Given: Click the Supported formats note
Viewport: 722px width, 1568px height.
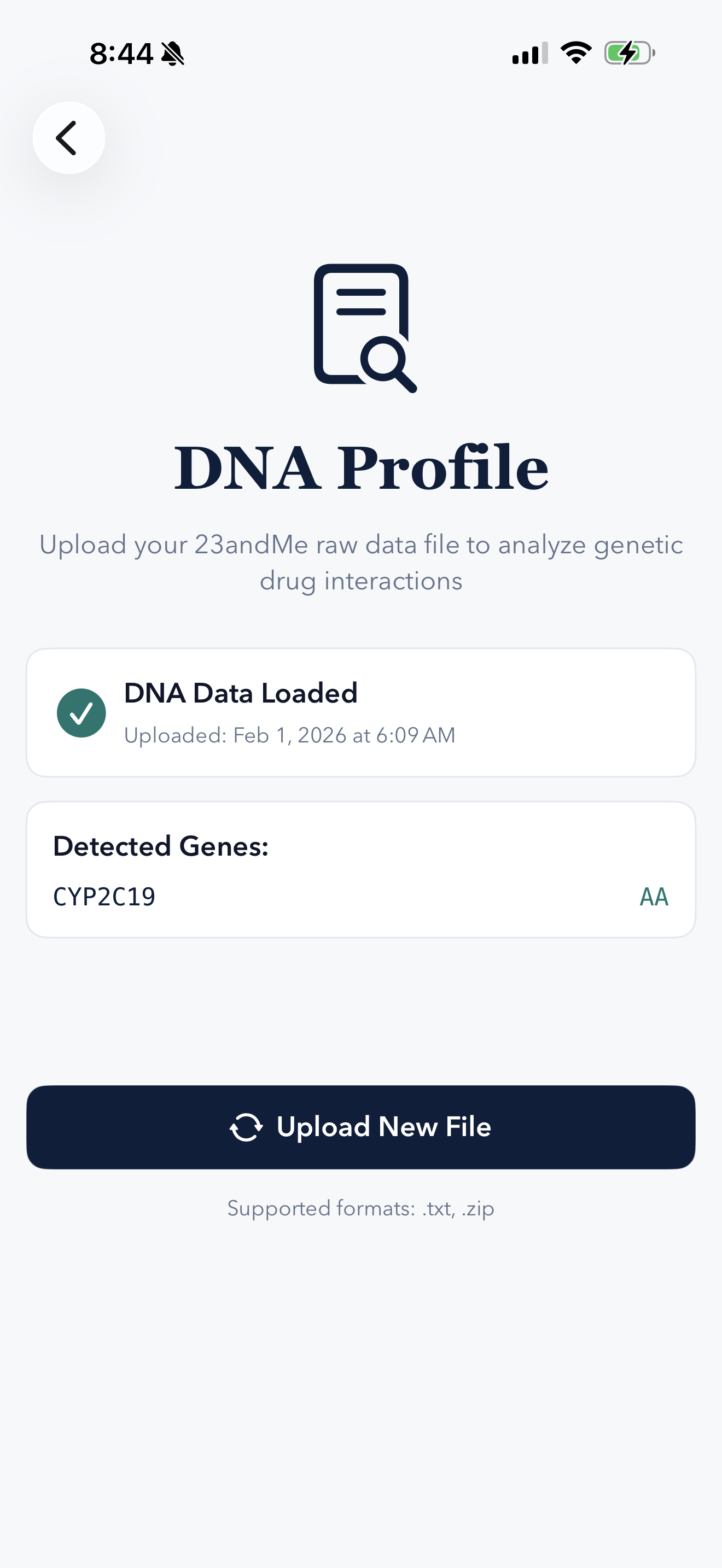Looking at the screenshot, I should click(360, 1208).
